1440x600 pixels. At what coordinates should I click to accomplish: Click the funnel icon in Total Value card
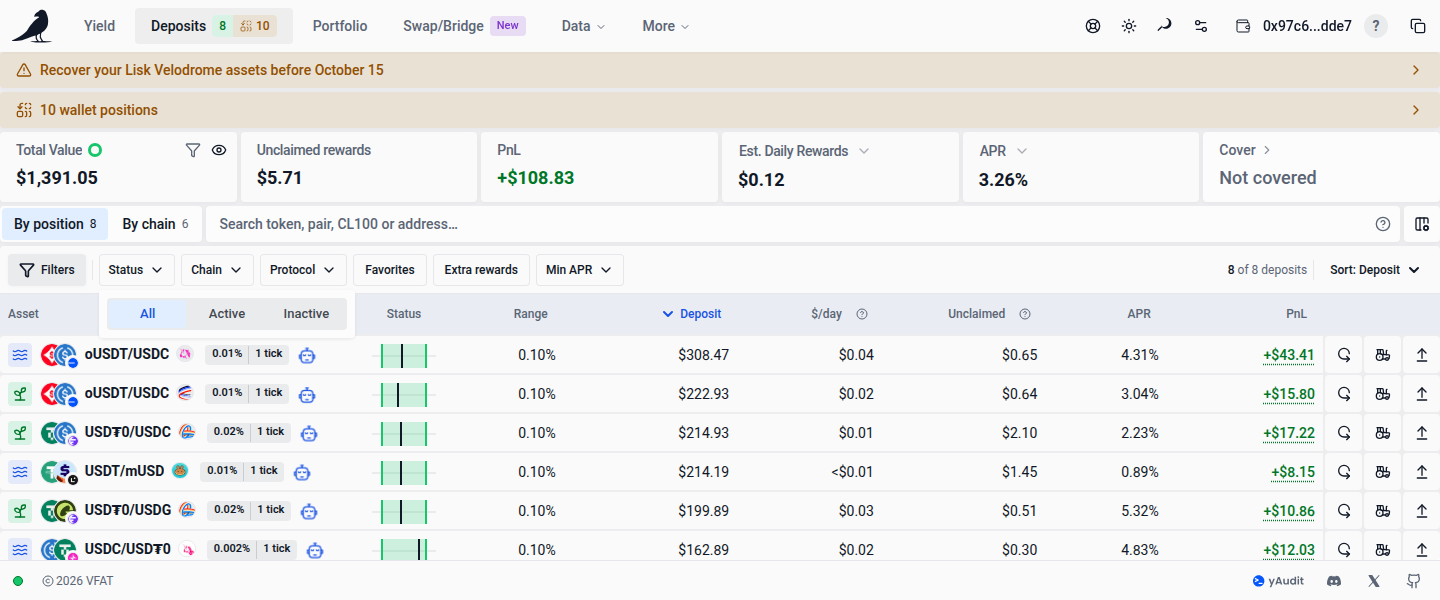tap(193, 150)
